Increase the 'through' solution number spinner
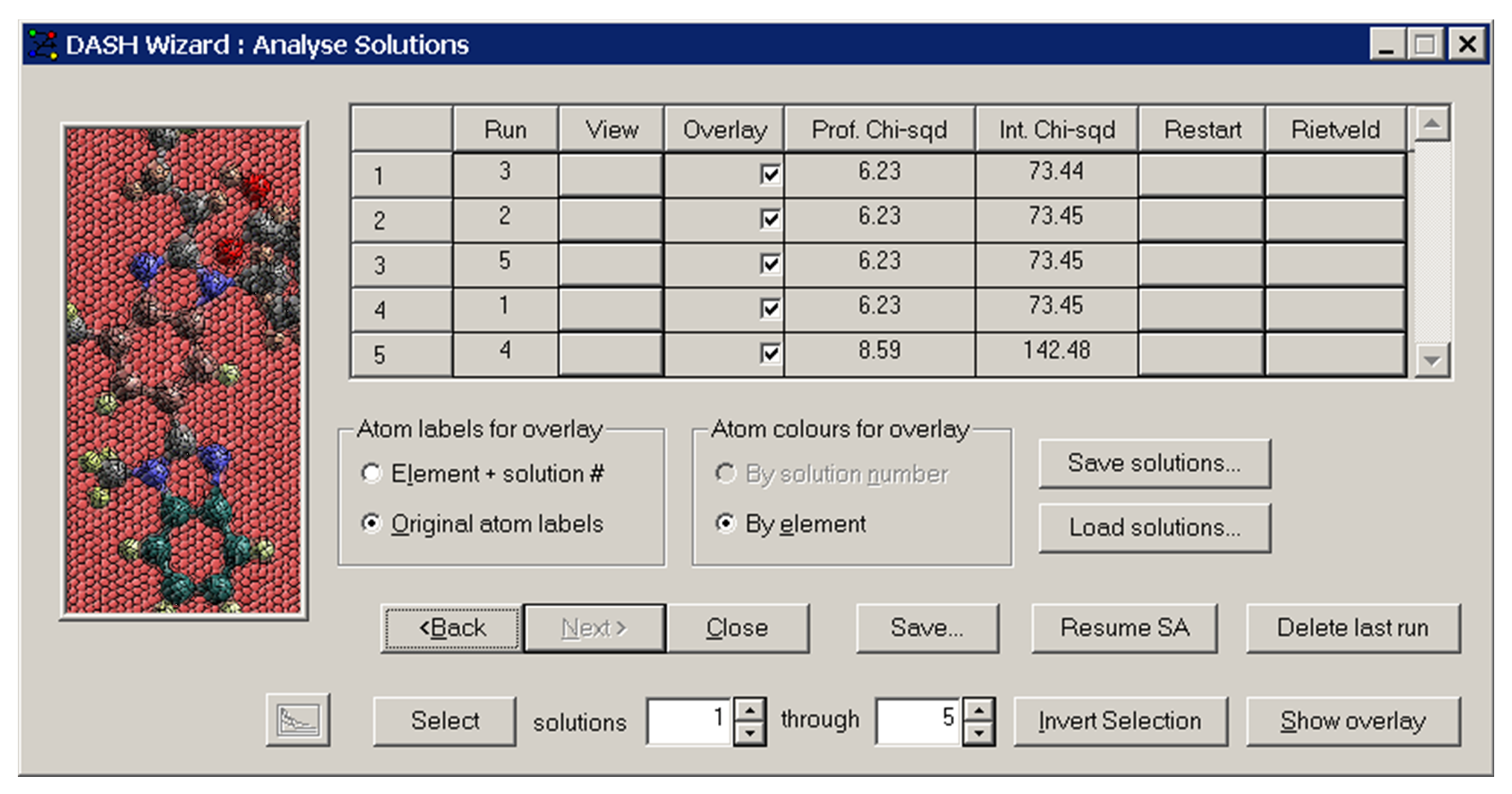1512x794 pixels. coord(979,709)
